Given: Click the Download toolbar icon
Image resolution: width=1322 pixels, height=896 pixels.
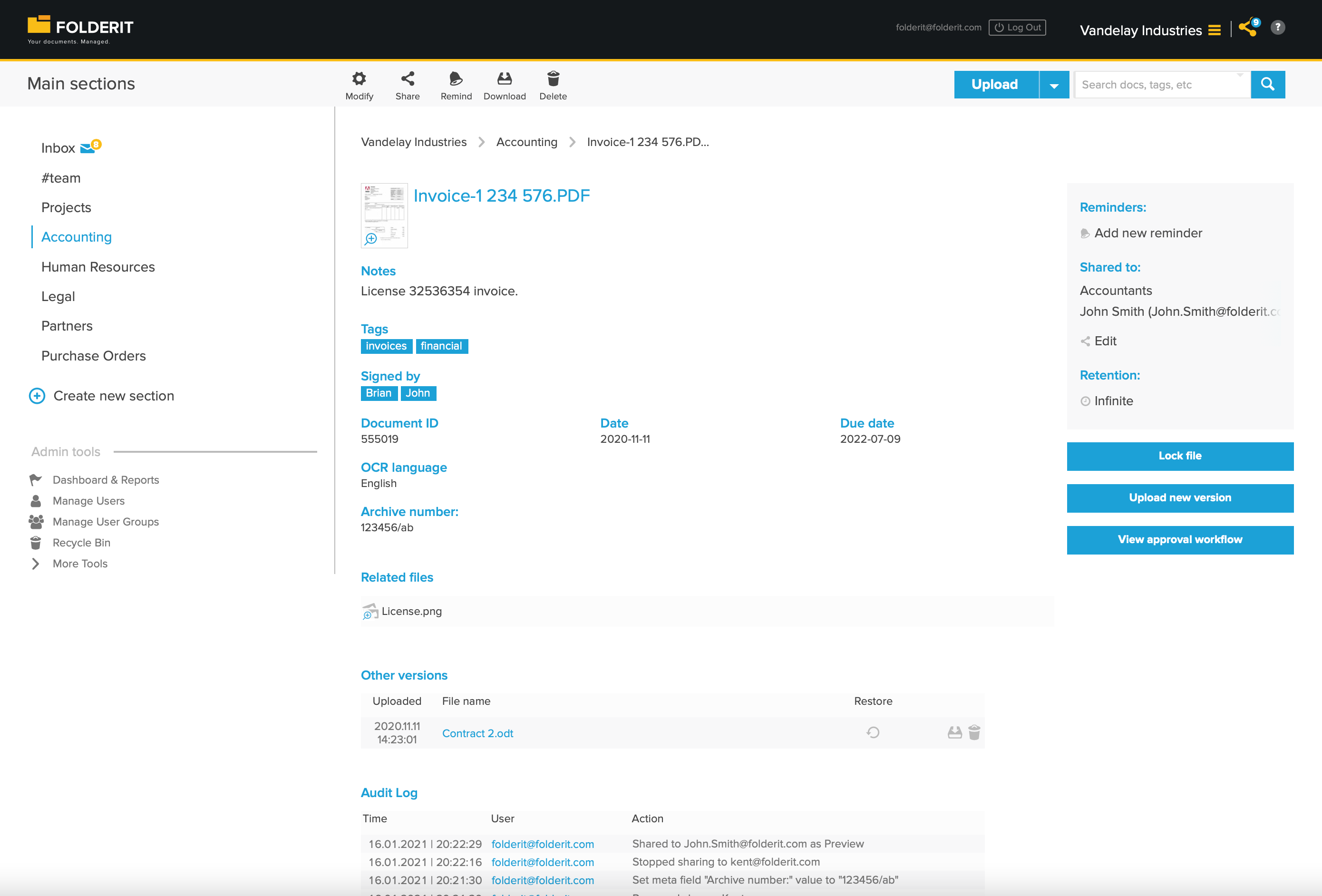Looking at the screenshot, I should pos(504,78).
